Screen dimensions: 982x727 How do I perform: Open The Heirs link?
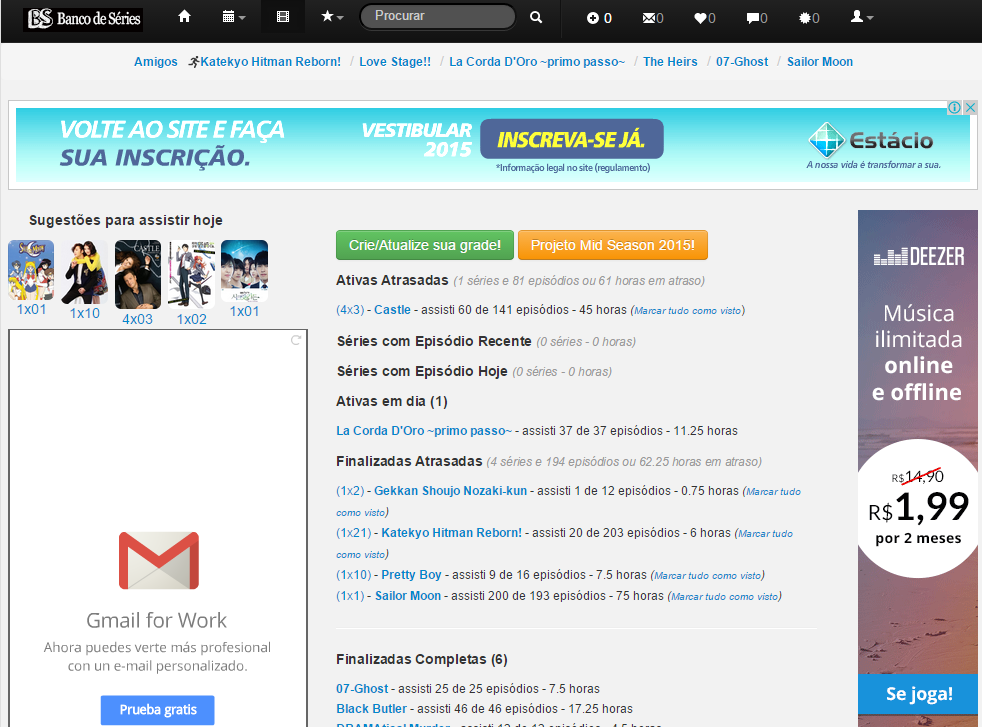pyautogui.click(x=670, y=61)
